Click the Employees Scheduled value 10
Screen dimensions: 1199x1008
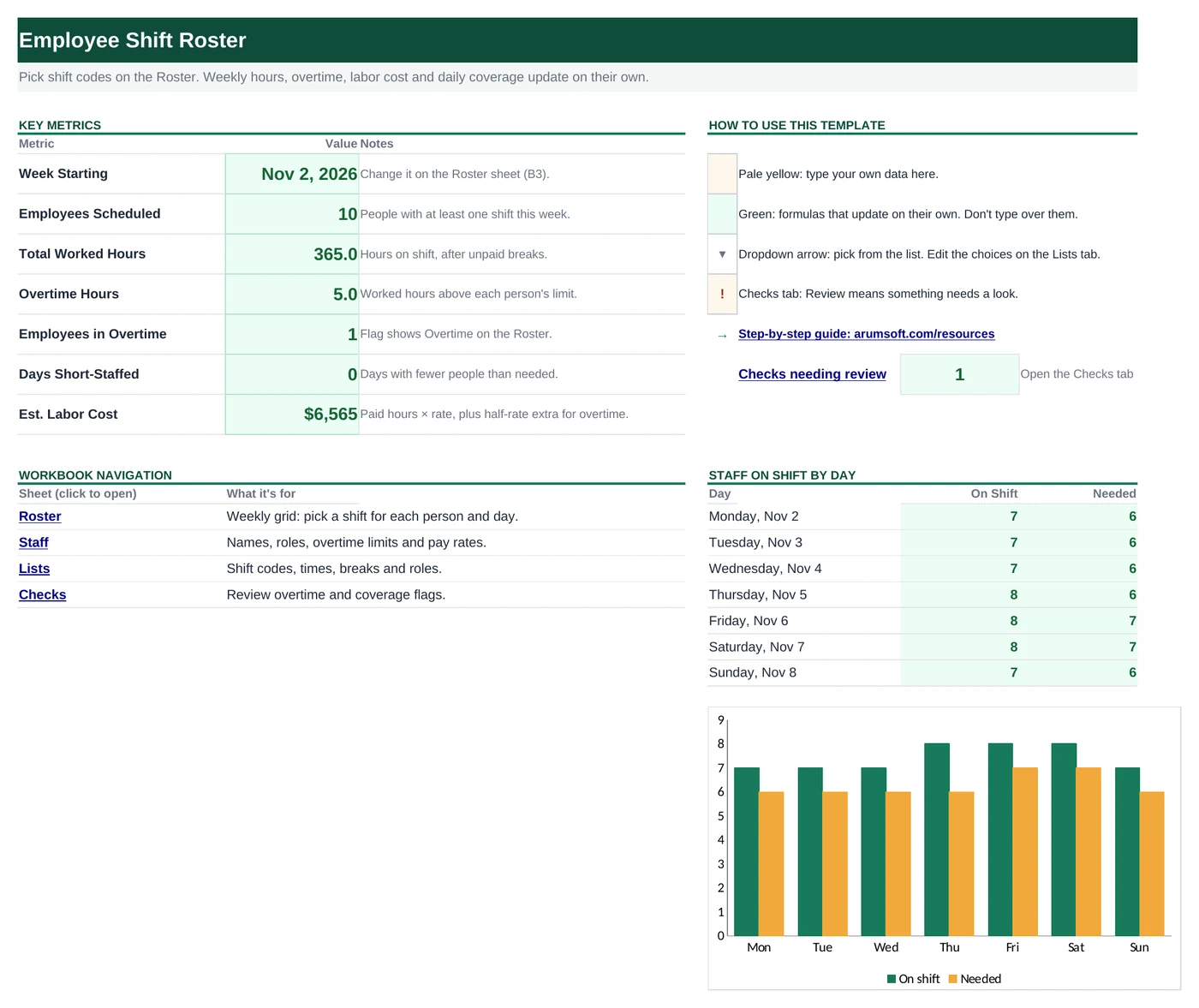click(x=292, y=214)
